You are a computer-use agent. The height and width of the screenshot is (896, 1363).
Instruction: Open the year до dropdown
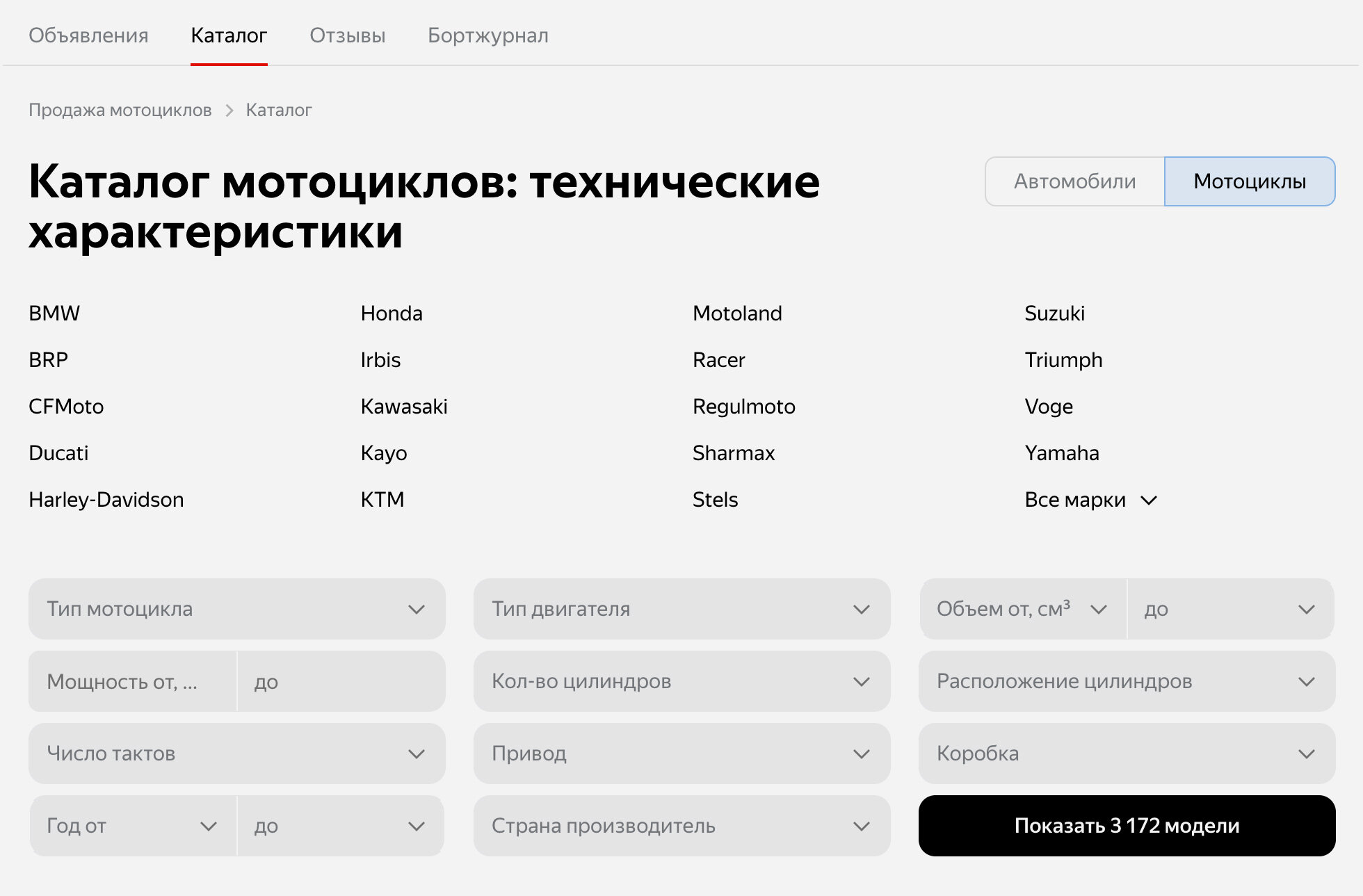pyautogui.click(x=341, y=826)
